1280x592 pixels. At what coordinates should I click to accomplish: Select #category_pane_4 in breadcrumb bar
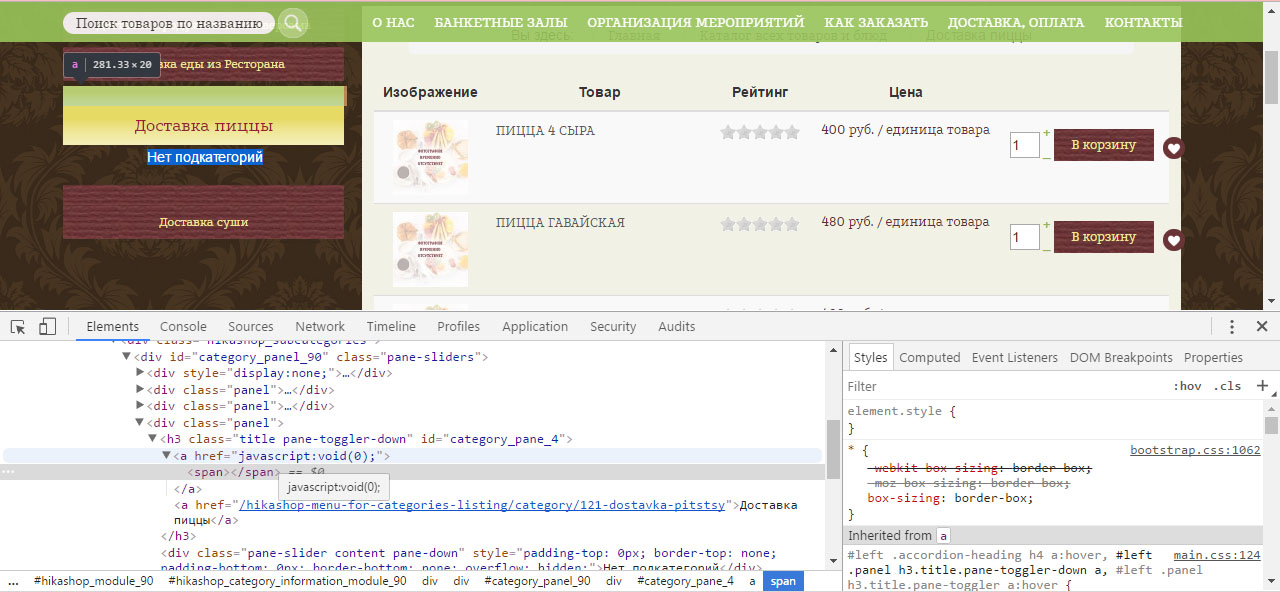click(x=685, y=581)
